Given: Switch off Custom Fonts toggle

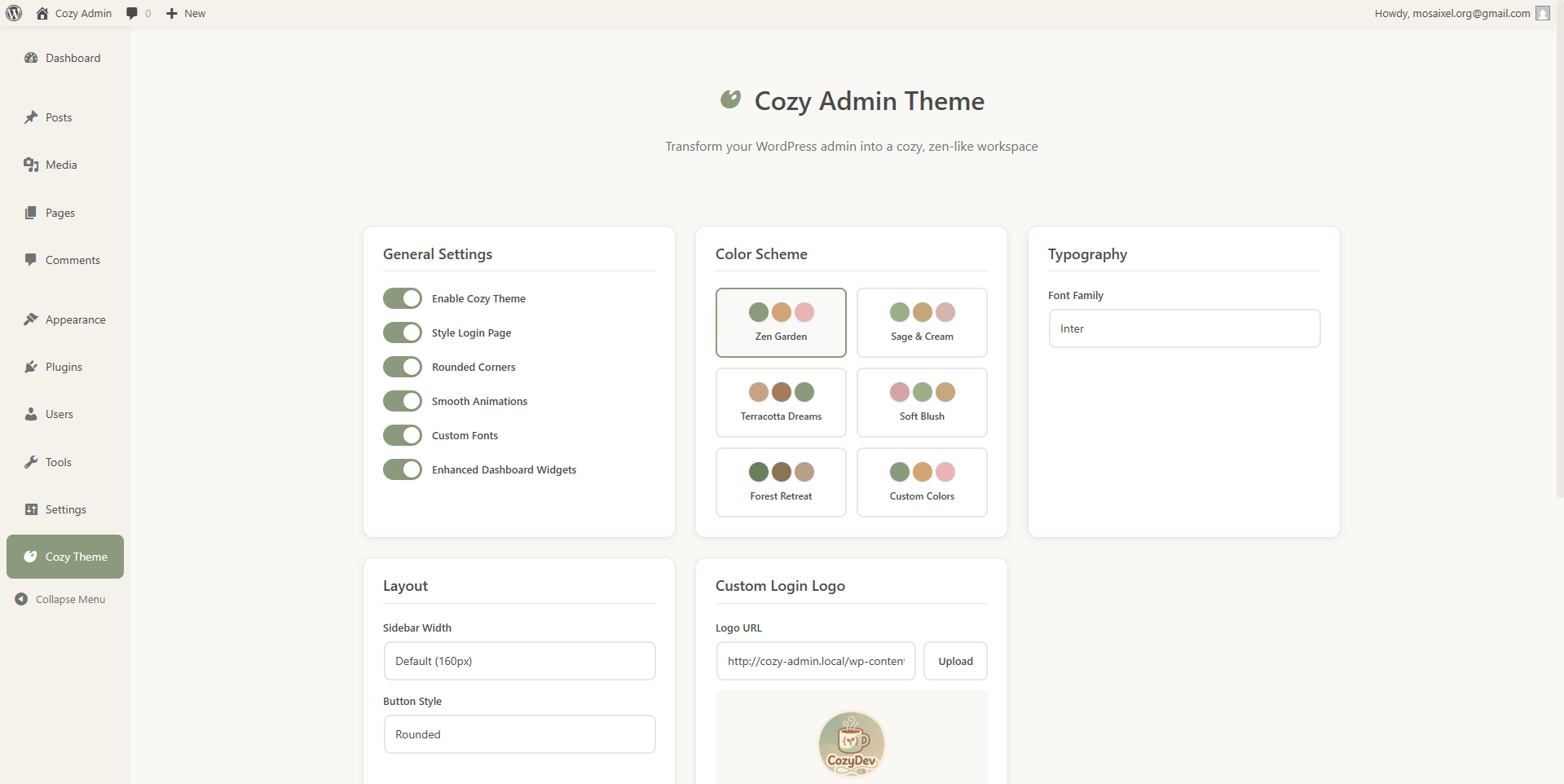Looking at the screenshot, I should (x=403, y=435).
